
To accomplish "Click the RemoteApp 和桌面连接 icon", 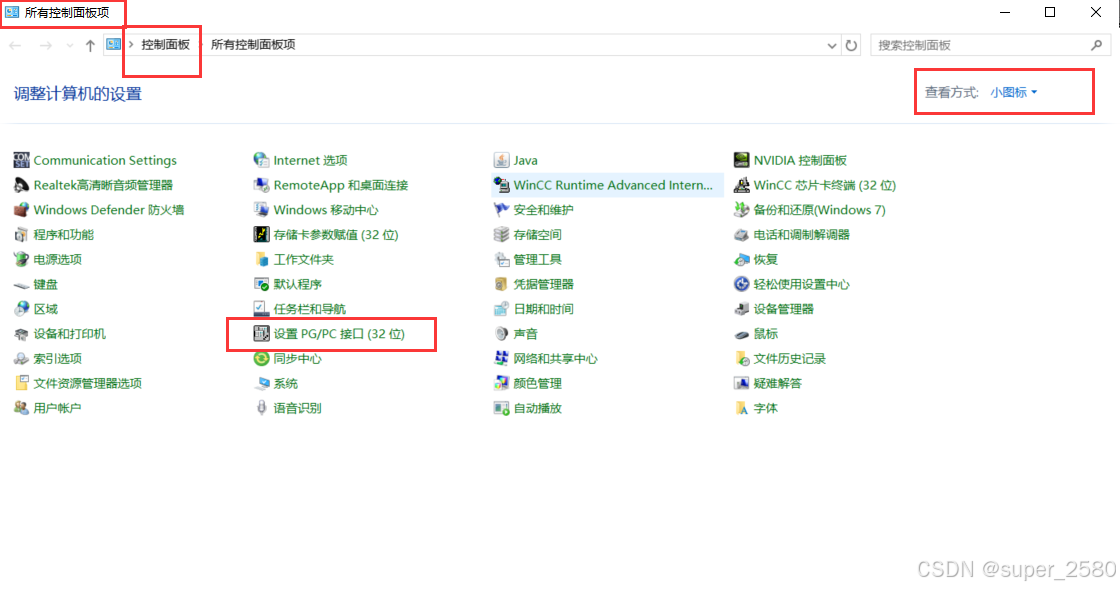I will [x=261, y=185].
